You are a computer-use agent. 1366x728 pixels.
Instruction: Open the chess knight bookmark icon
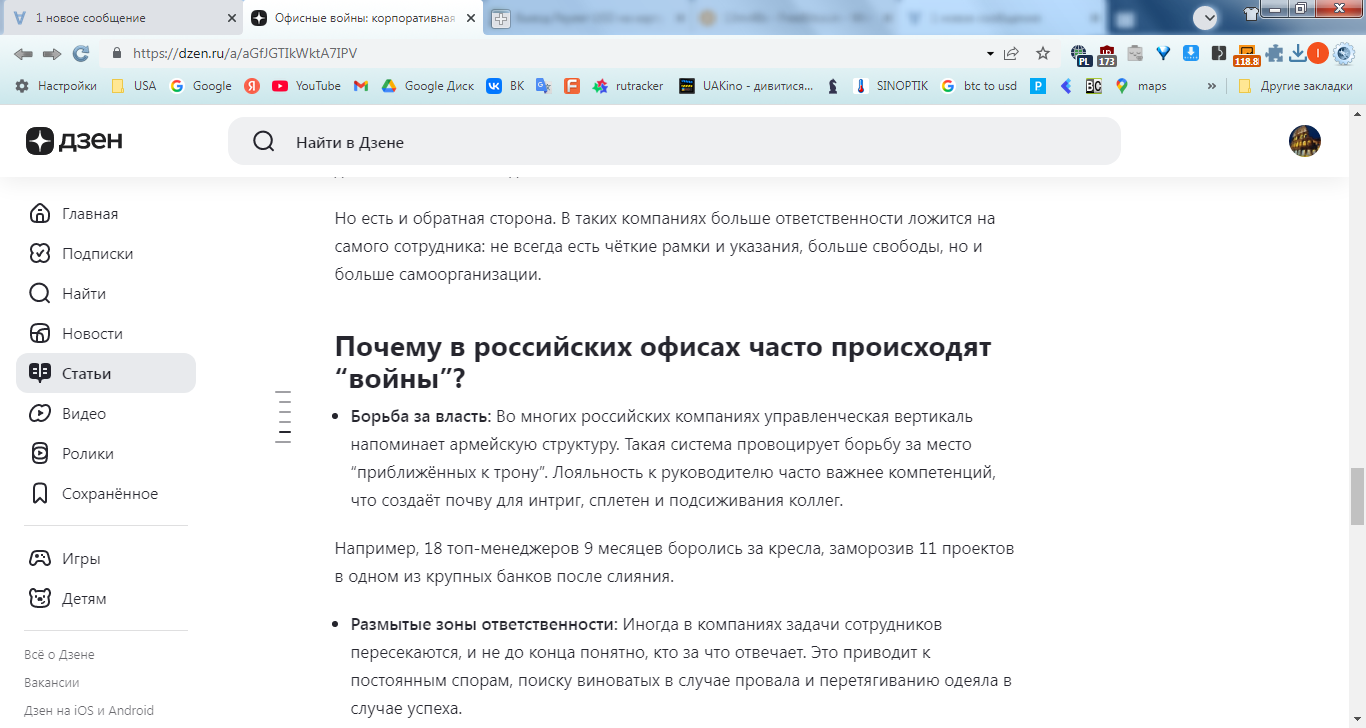tap(833, 86)
